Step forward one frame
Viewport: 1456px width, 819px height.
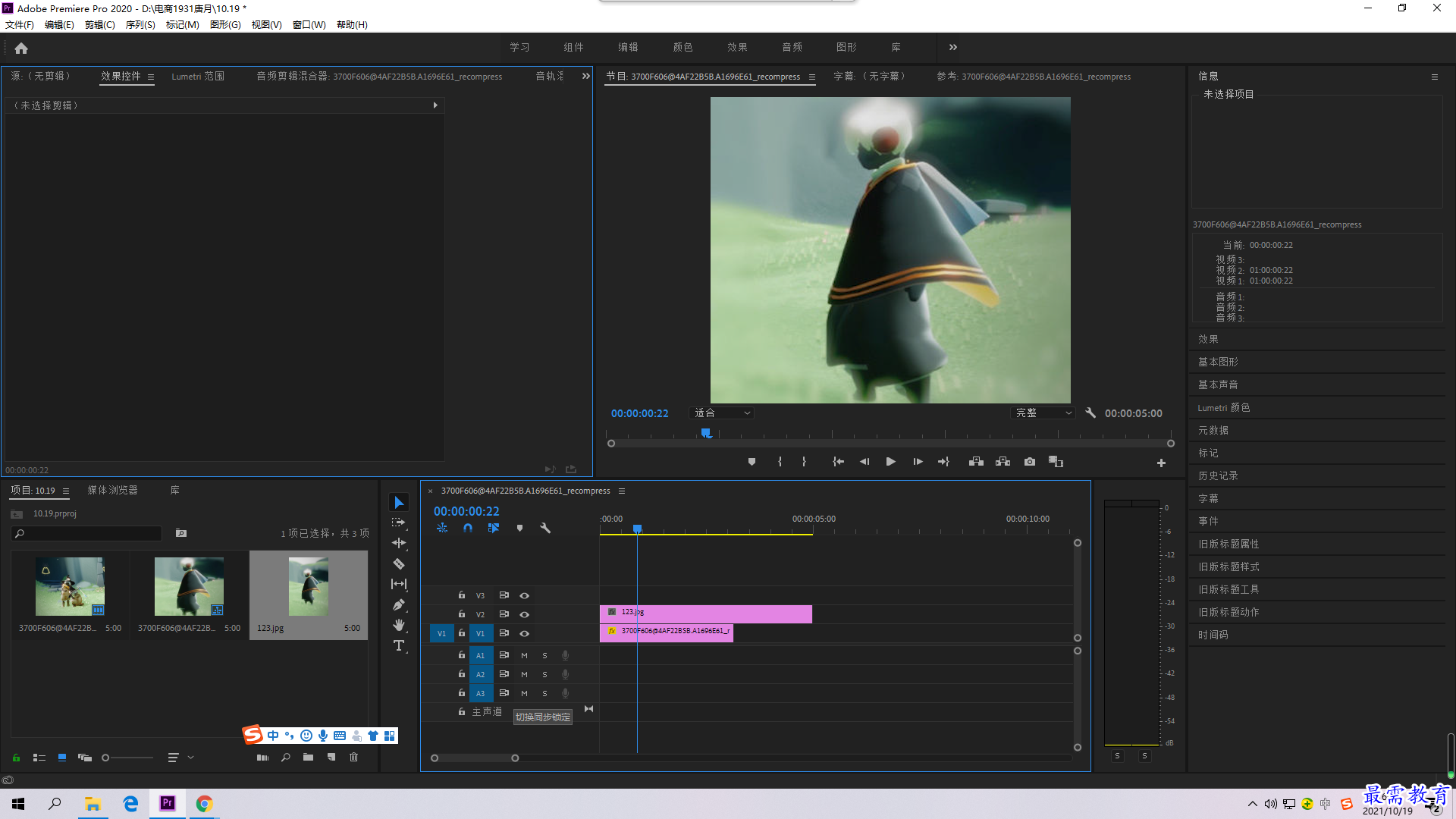pyautogui.click(x=918, y=462)
